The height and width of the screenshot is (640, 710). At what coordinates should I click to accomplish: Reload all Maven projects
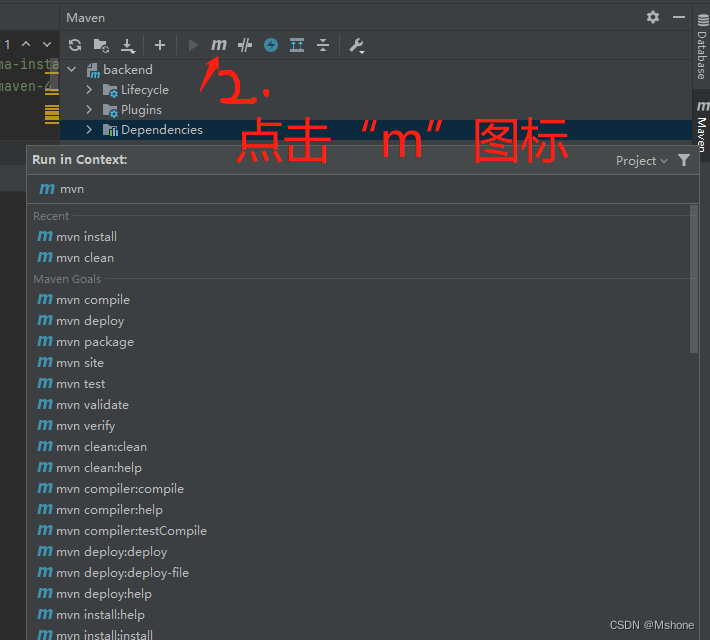[75, 45]
